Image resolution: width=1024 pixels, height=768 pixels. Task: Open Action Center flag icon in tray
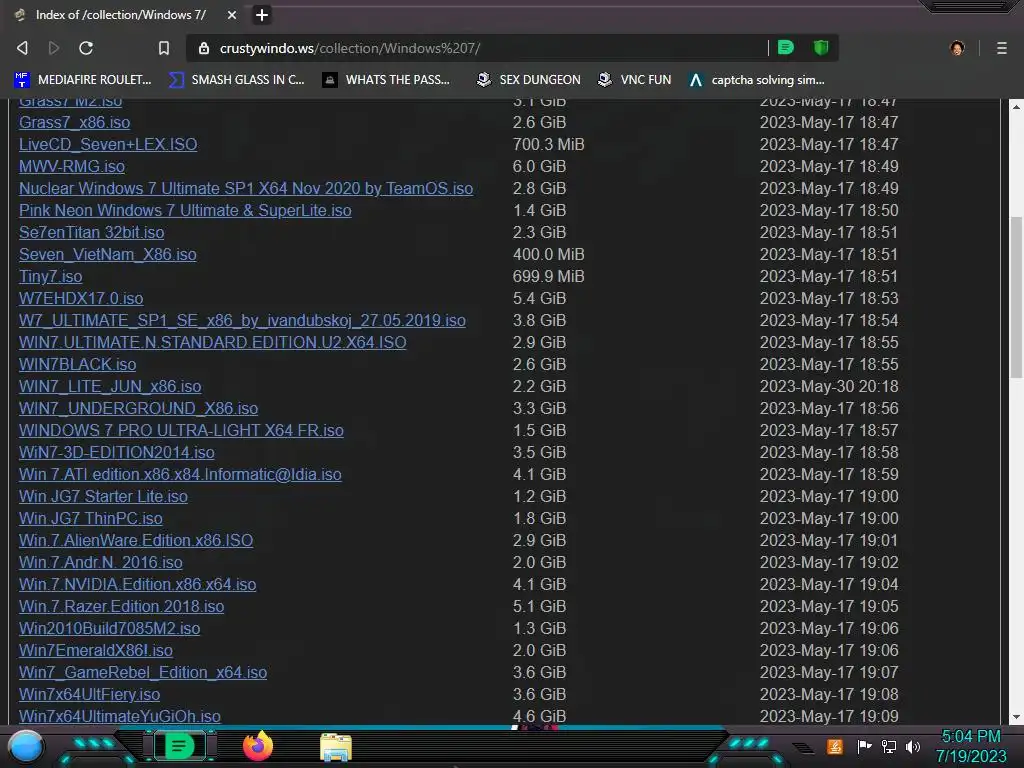[x=864, y=746]
